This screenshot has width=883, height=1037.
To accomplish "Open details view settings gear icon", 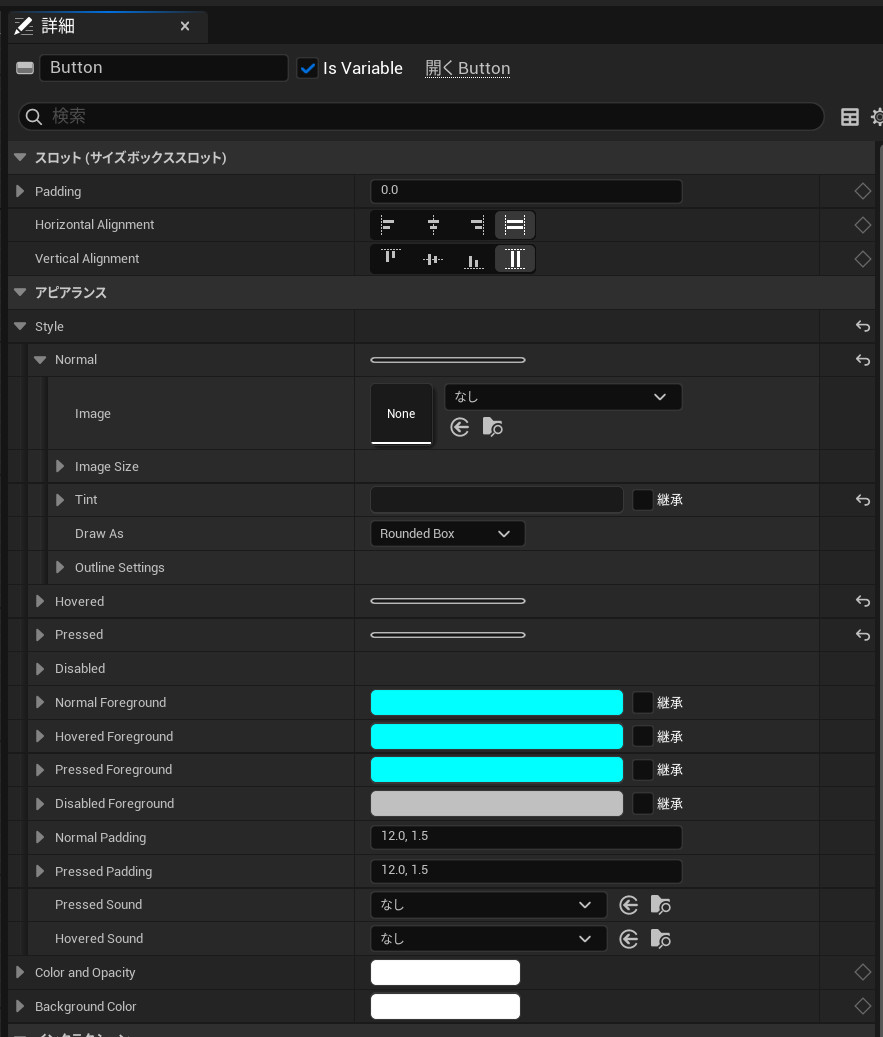I will coord(876,116).
